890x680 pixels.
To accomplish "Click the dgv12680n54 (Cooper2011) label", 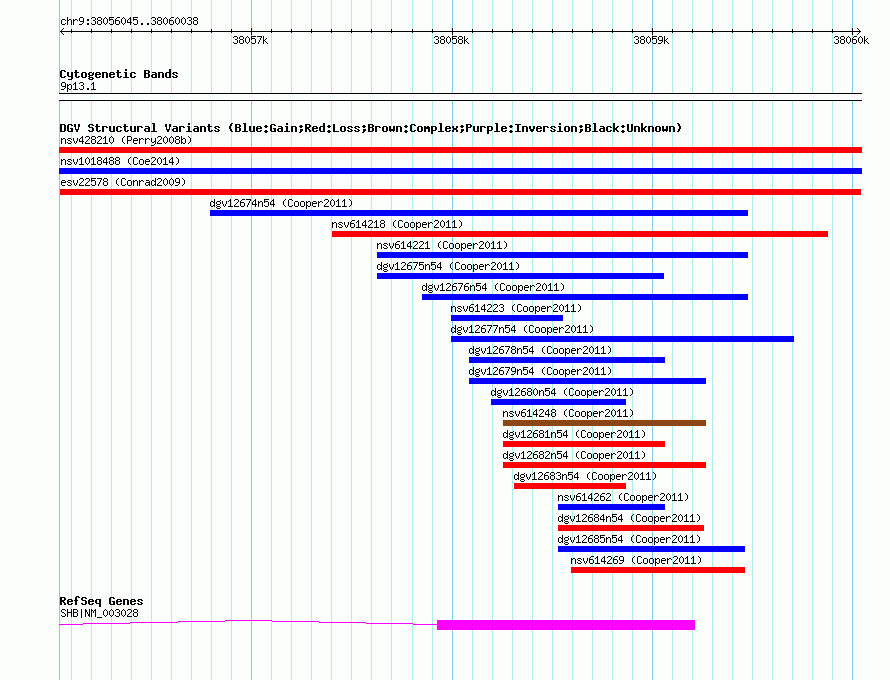I will click(x=562, y=392).
